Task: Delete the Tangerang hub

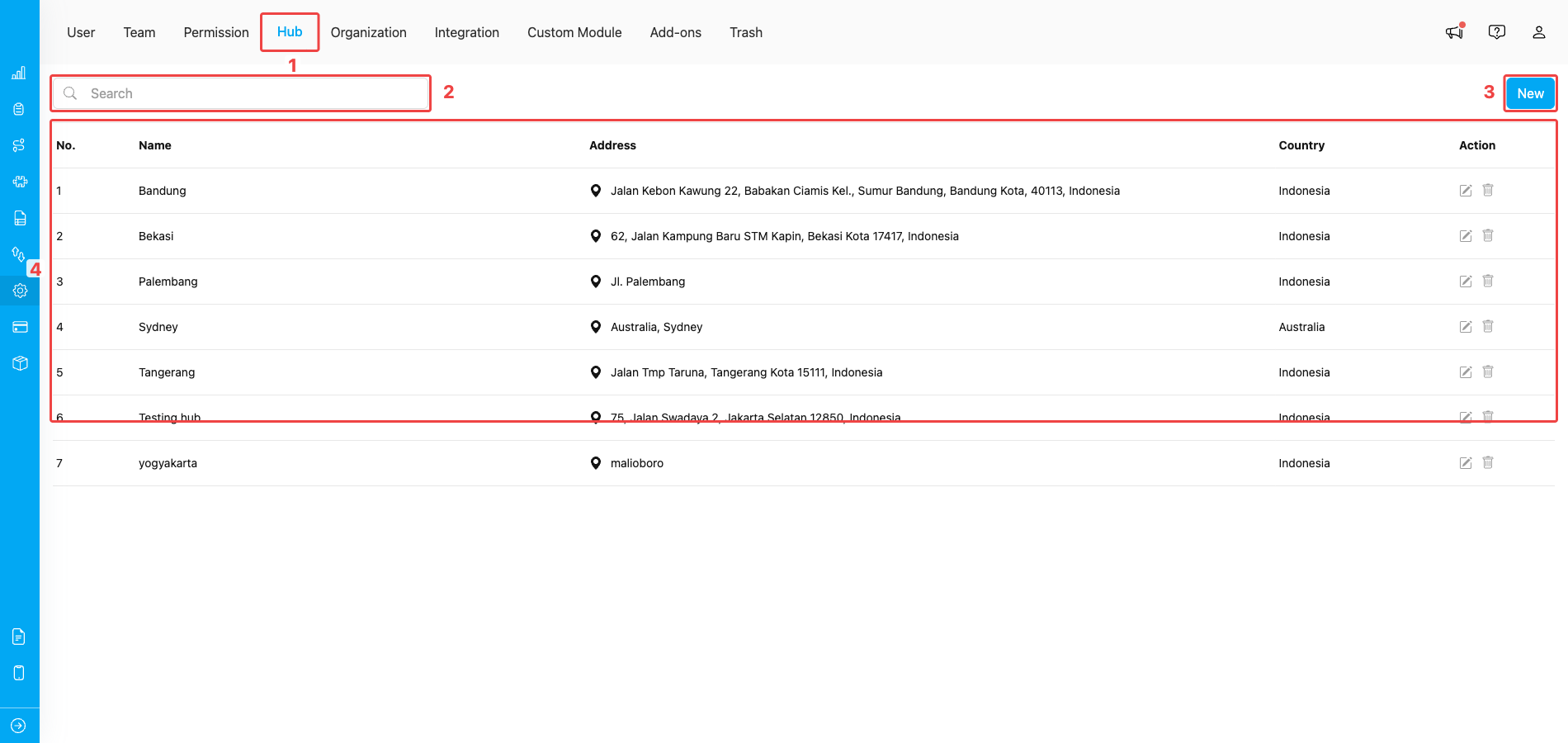Action: pos(1488,371)
